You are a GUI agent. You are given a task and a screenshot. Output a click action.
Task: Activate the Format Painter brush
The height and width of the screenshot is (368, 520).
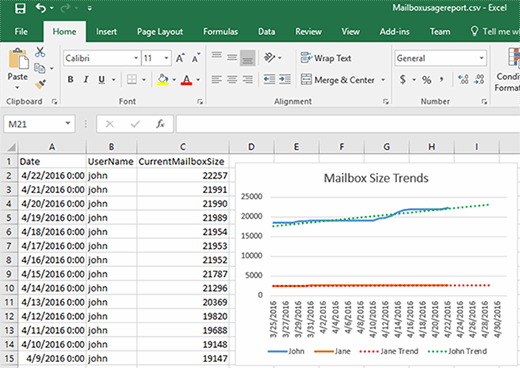click(40, 84)
